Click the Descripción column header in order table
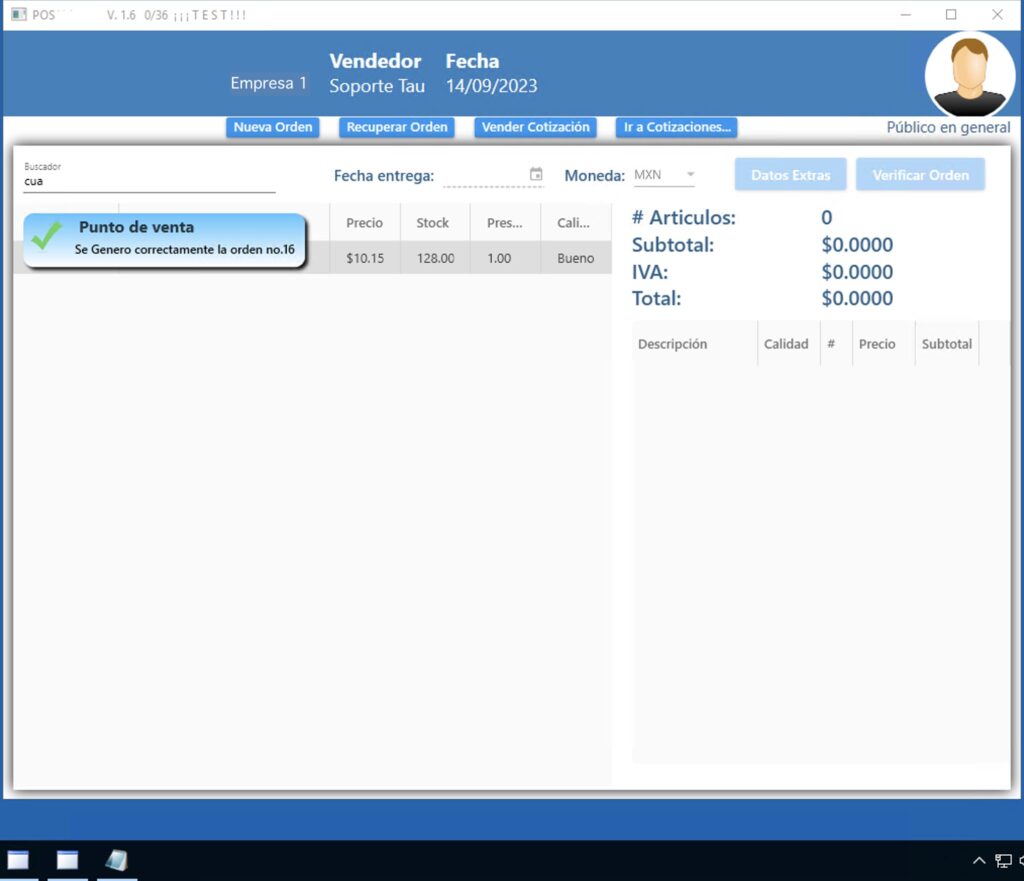The height and width of the screenshot is (881, 1024). (672, 344)
